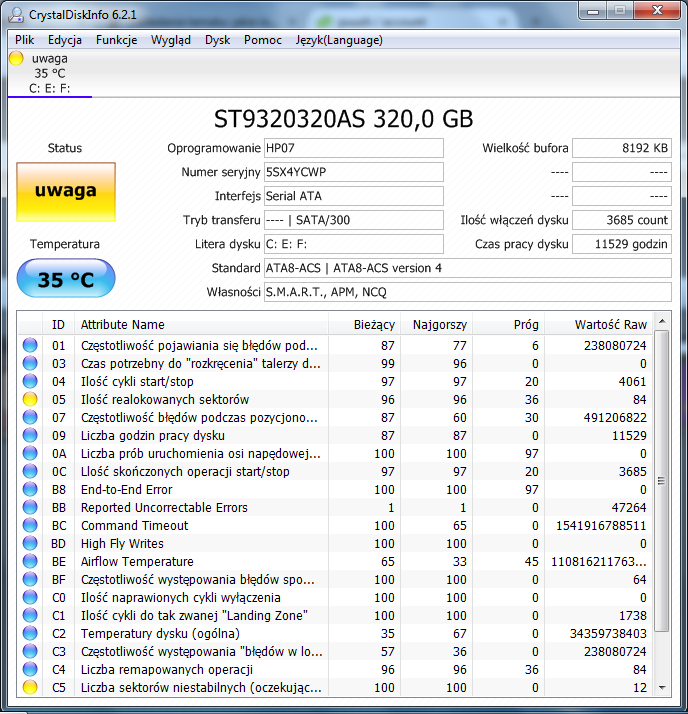Open the Funkcje menu
Viewport: 688px width, 714px height.
(117, 40)
